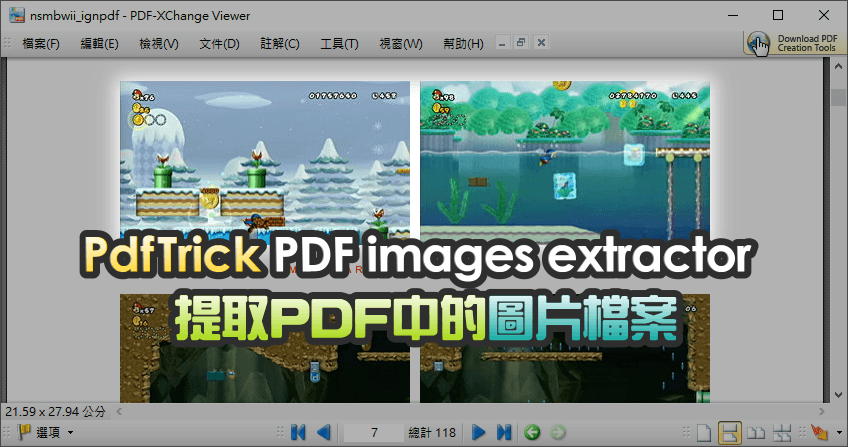
Task: Go to previous page arrow
Action: pyautogui.click(x=323, y=432)
